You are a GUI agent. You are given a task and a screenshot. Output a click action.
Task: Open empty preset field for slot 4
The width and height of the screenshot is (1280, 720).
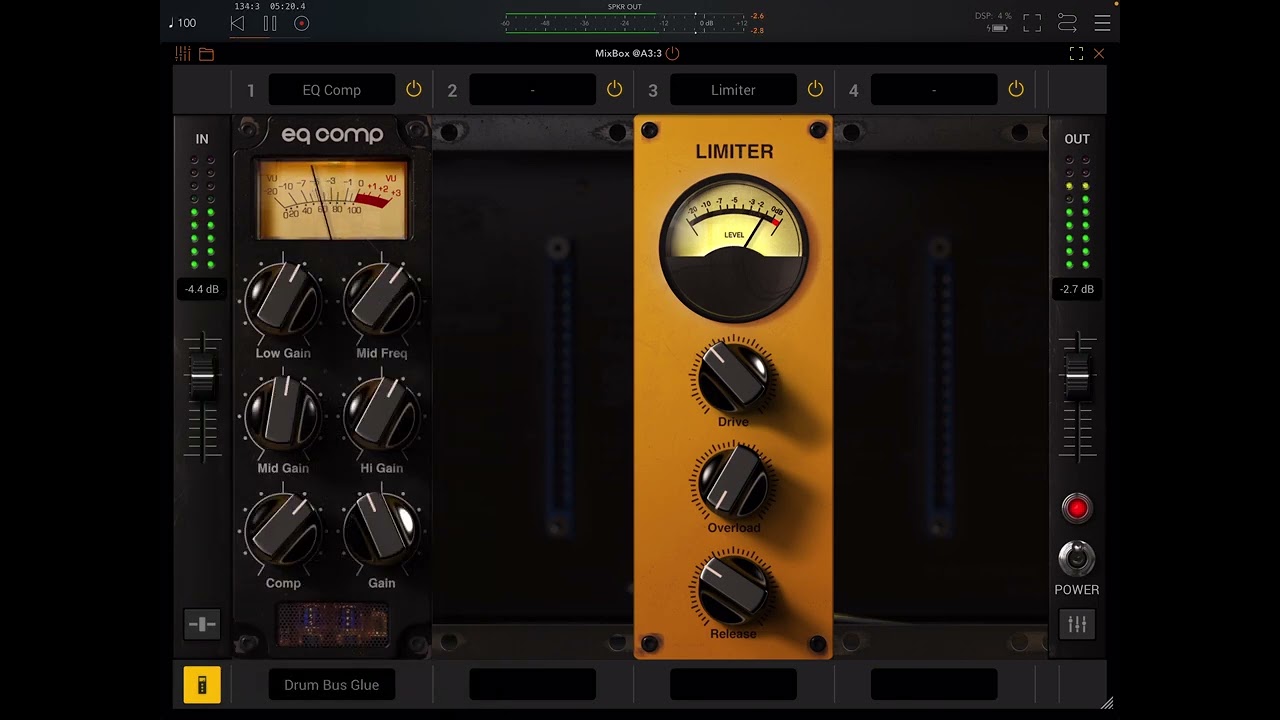(934, 685)
